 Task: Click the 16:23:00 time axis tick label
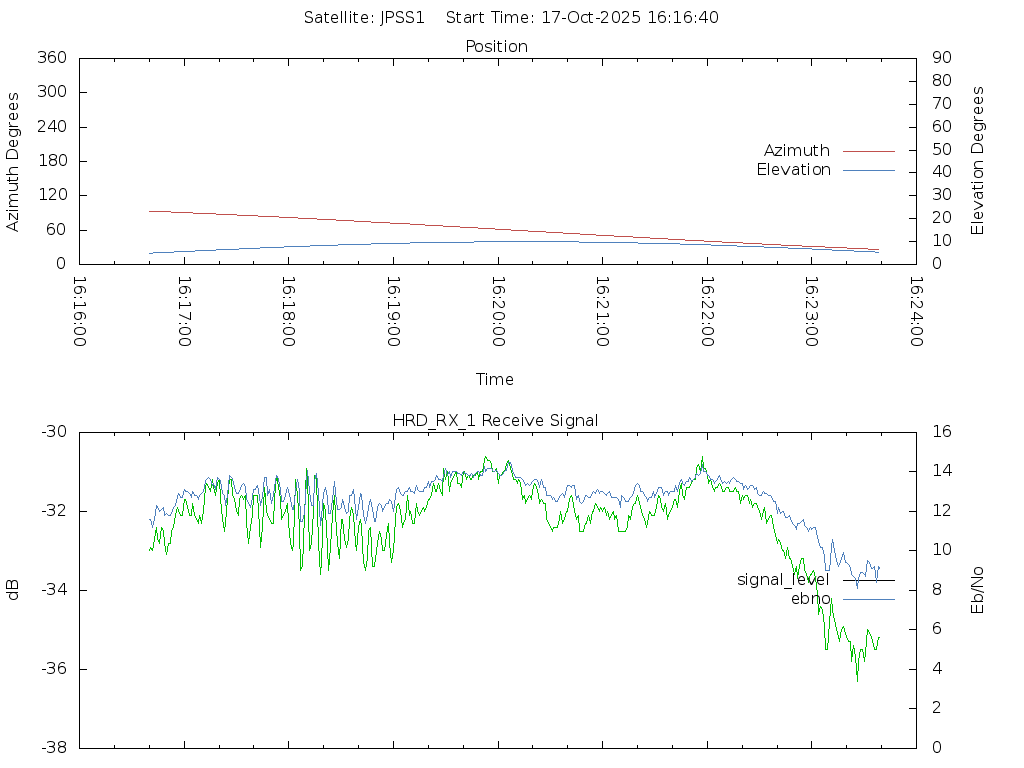click(x=811, y=312)
